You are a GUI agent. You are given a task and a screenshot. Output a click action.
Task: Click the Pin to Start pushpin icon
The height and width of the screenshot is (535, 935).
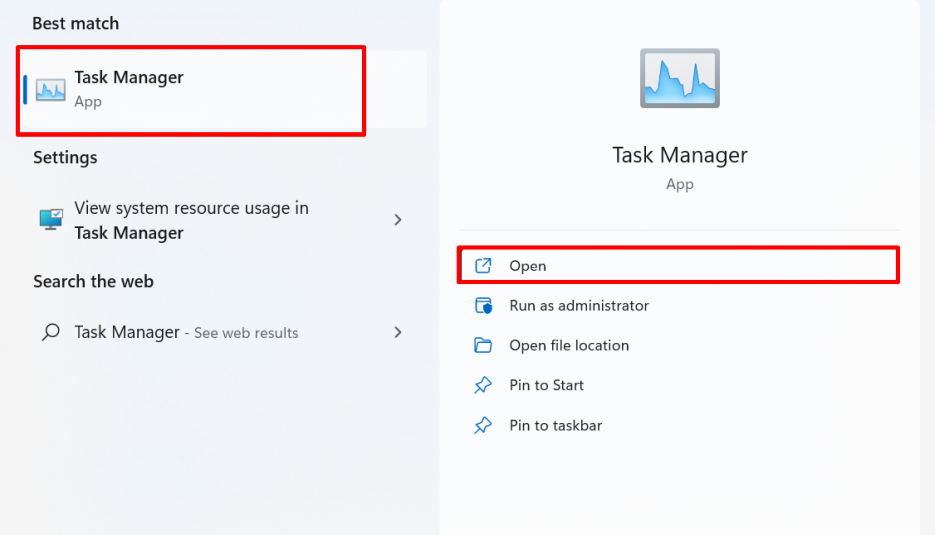click(x=483, y=385)
